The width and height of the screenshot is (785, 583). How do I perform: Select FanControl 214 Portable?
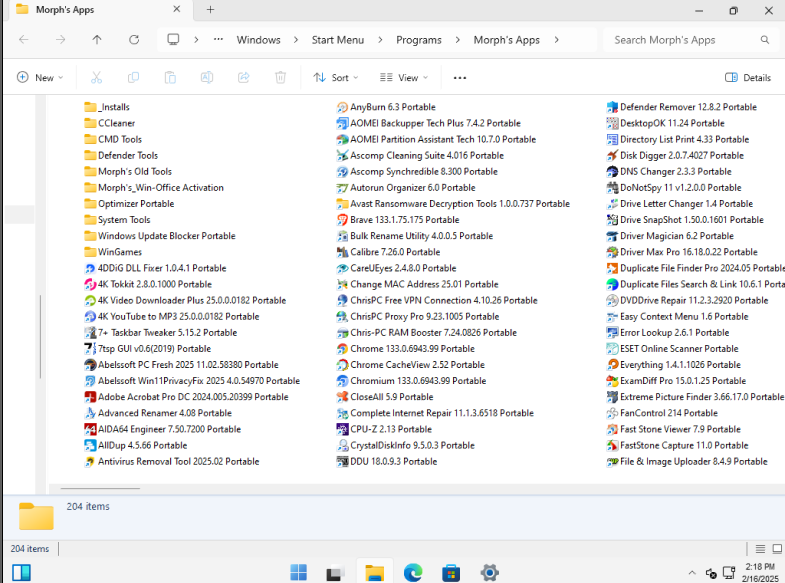click(662, 413)
